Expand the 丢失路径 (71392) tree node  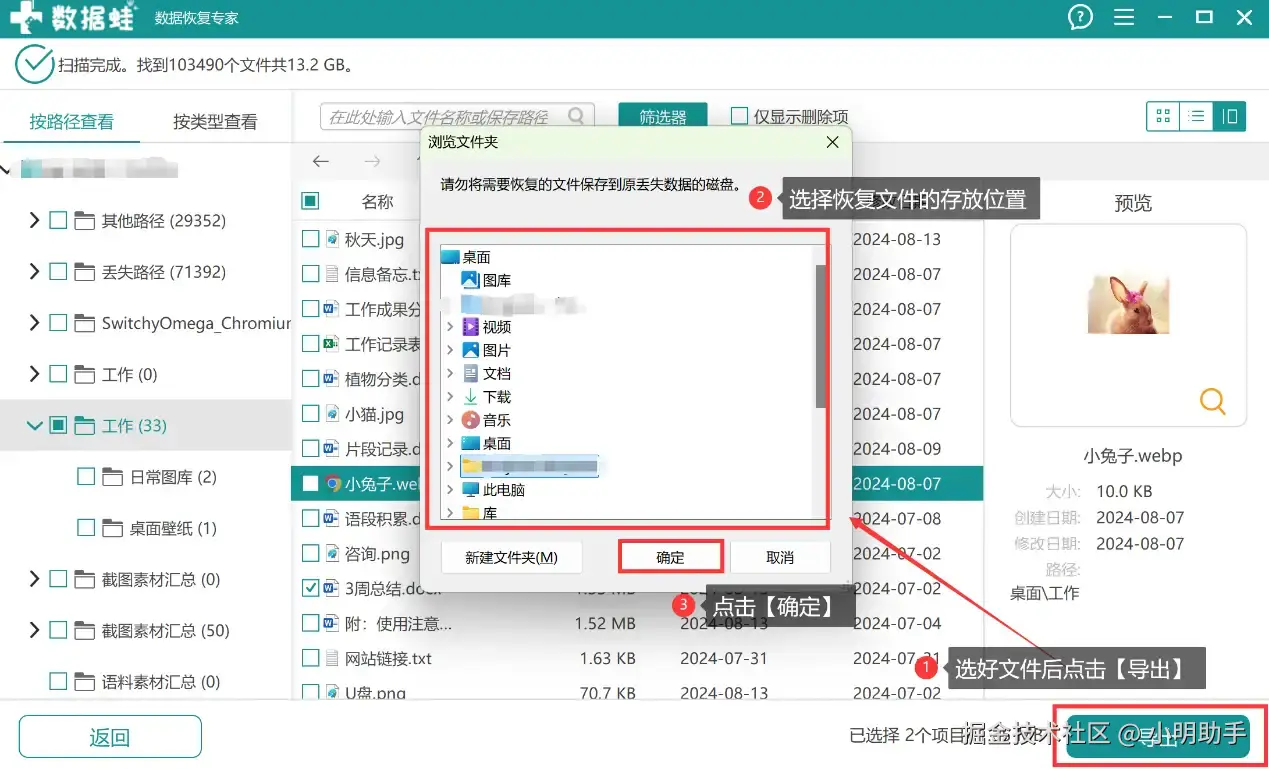click(35, 271)
